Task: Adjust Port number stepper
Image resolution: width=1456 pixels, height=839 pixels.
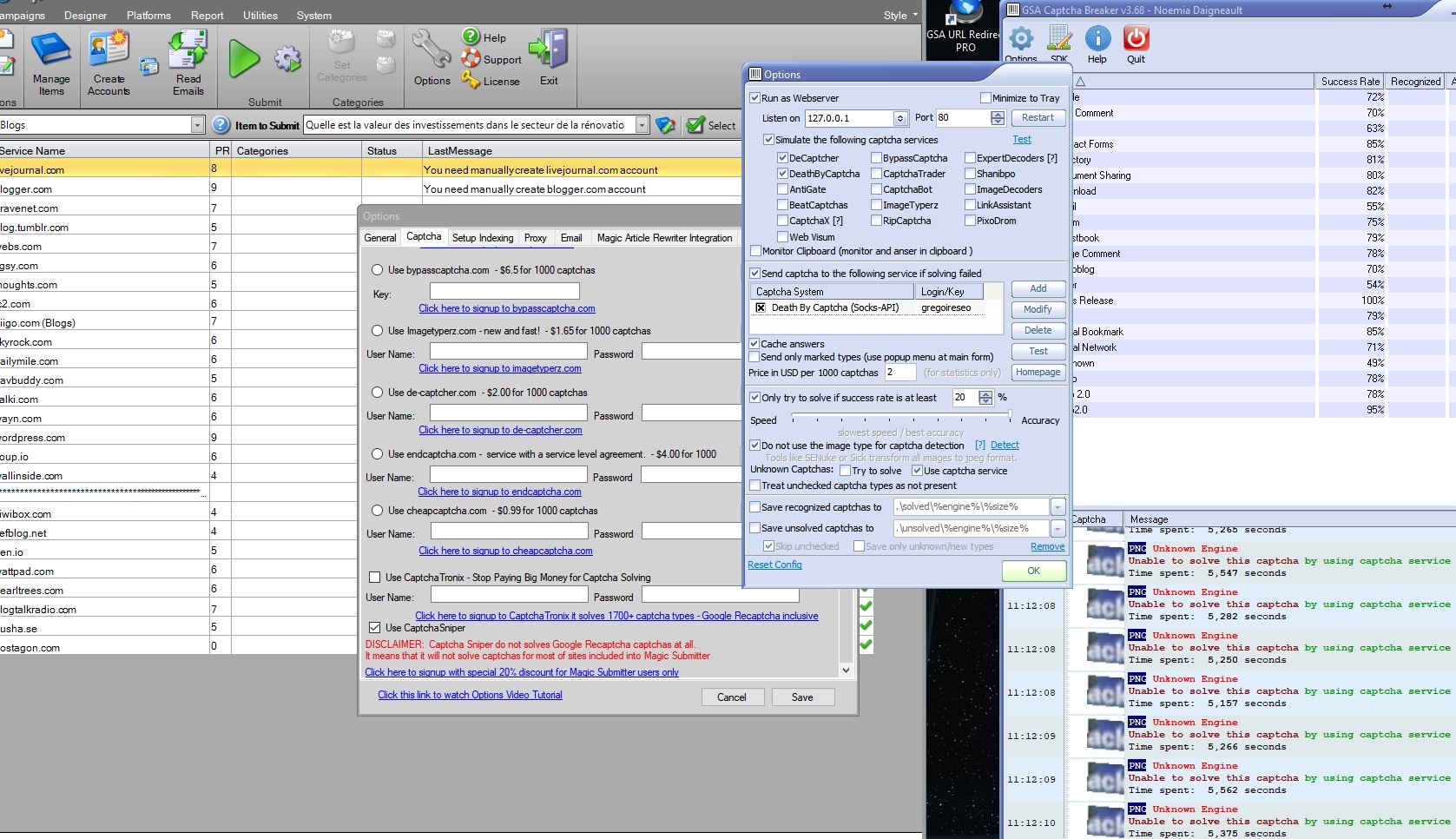Action: [998, 118]
